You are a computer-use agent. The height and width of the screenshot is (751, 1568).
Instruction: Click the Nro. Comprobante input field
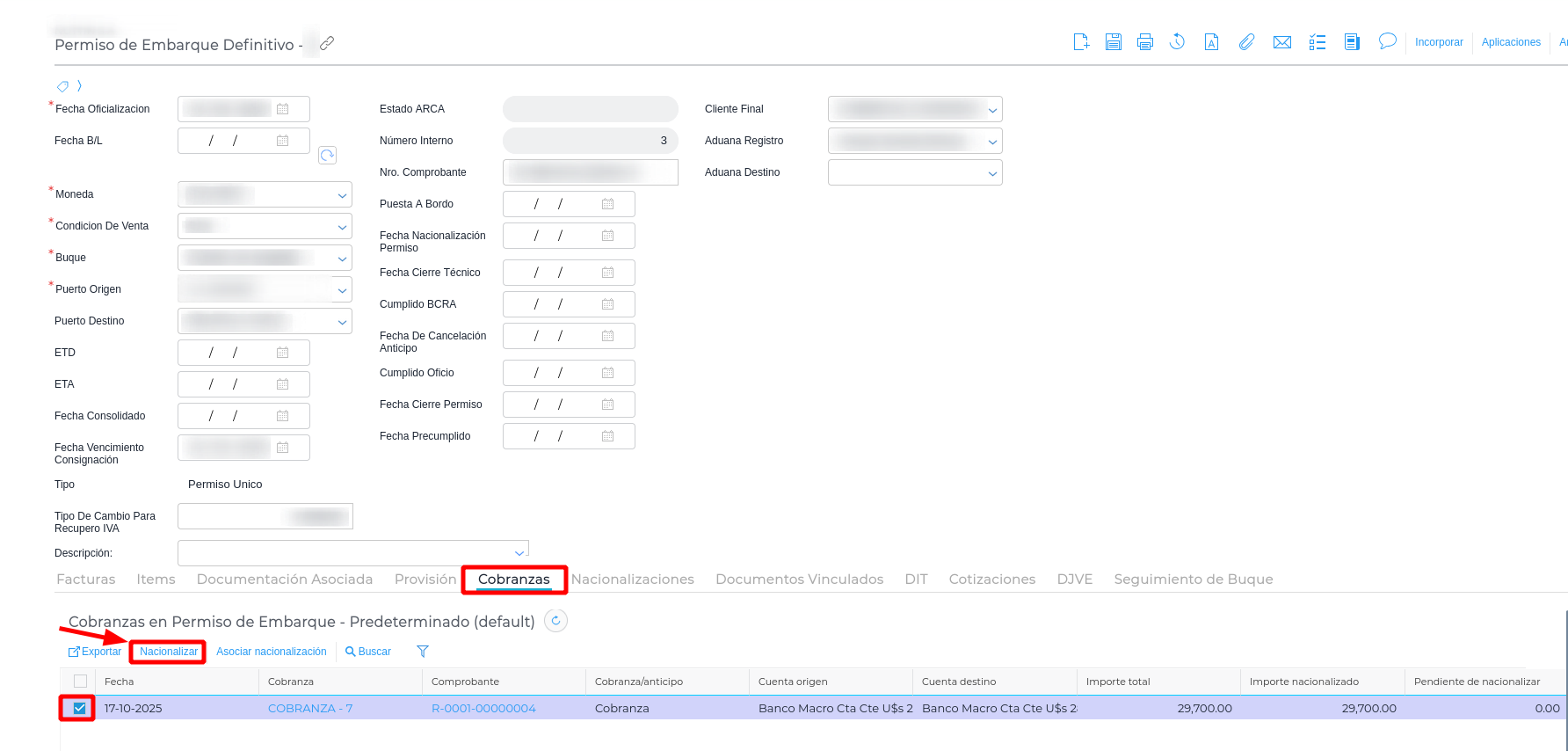[590, 172]
